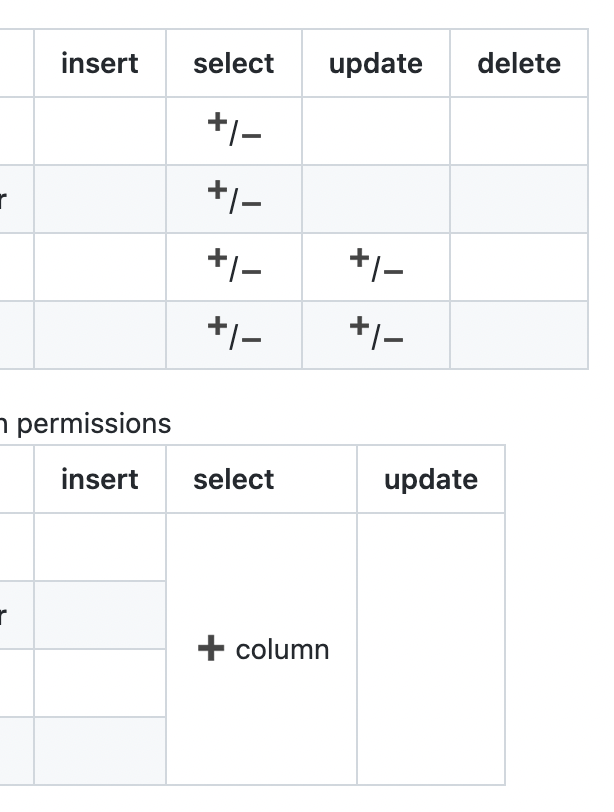Click the select header in lower permissions table
Viewport: 614px width, 812px height.
tap(233, 479)
